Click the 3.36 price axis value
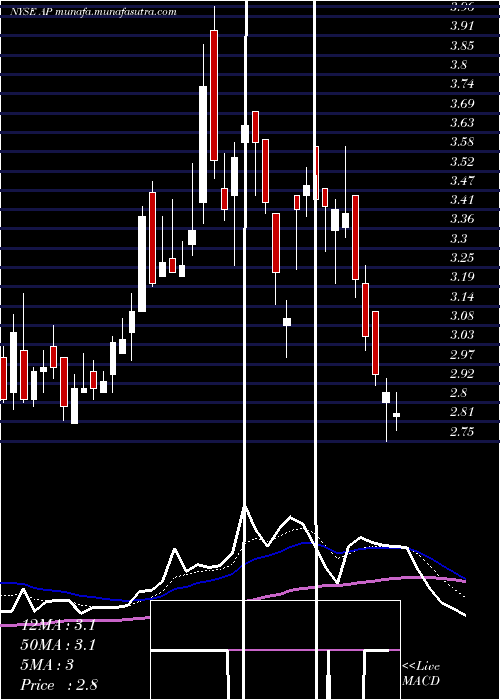This screenshot has width=500, height=700. 461,219
